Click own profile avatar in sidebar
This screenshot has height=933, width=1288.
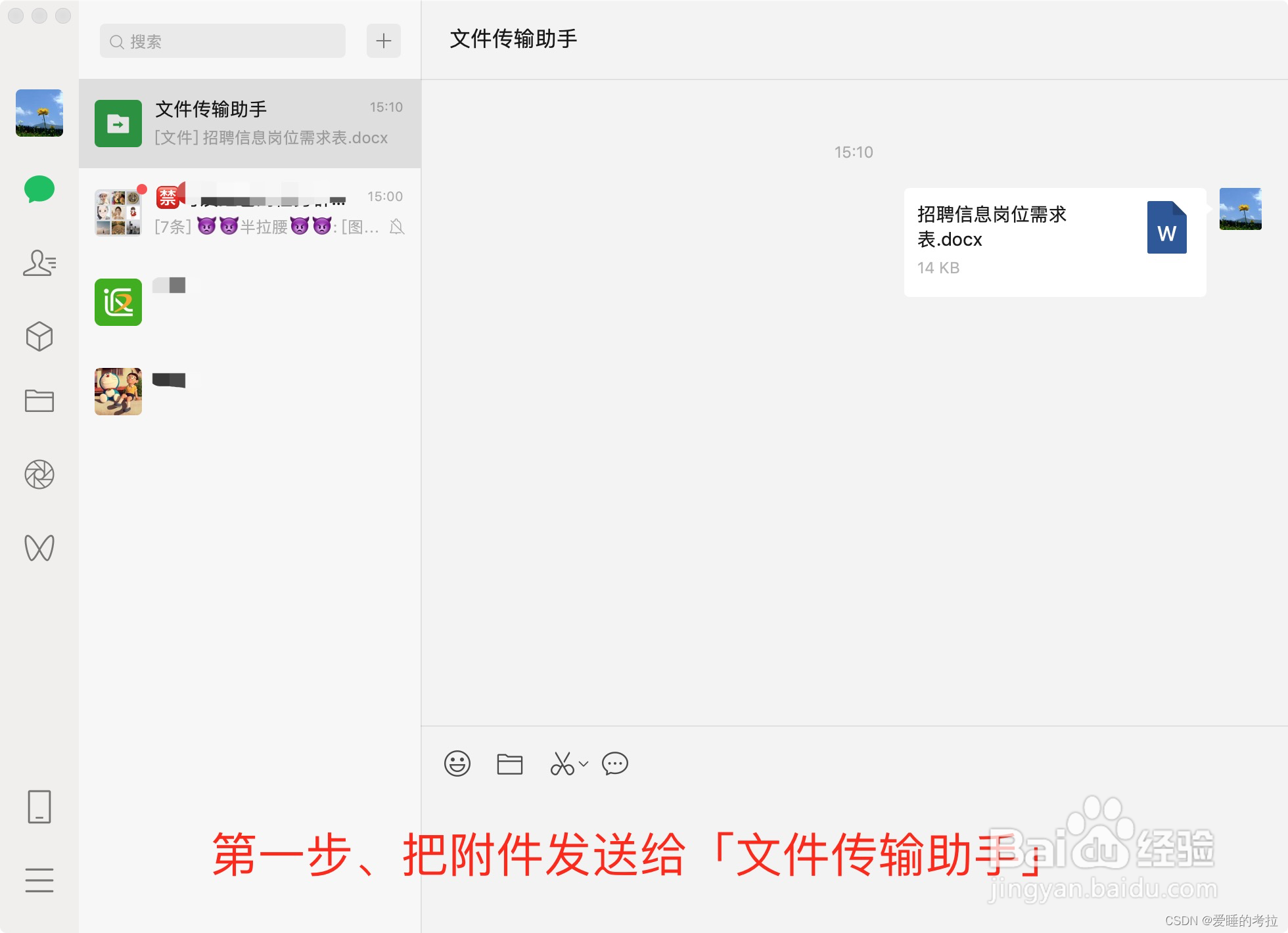tap(39, 113)
